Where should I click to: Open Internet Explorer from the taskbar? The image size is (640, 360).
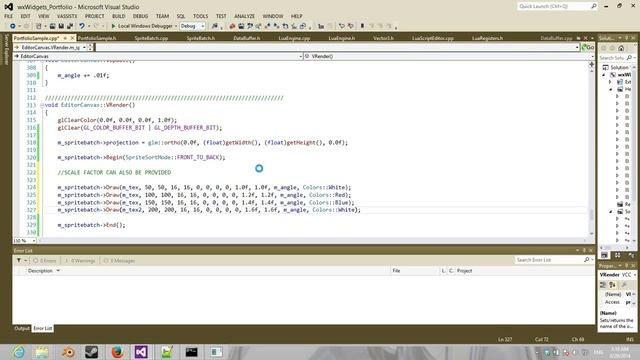pyautogui.click(x=18, y=352)
